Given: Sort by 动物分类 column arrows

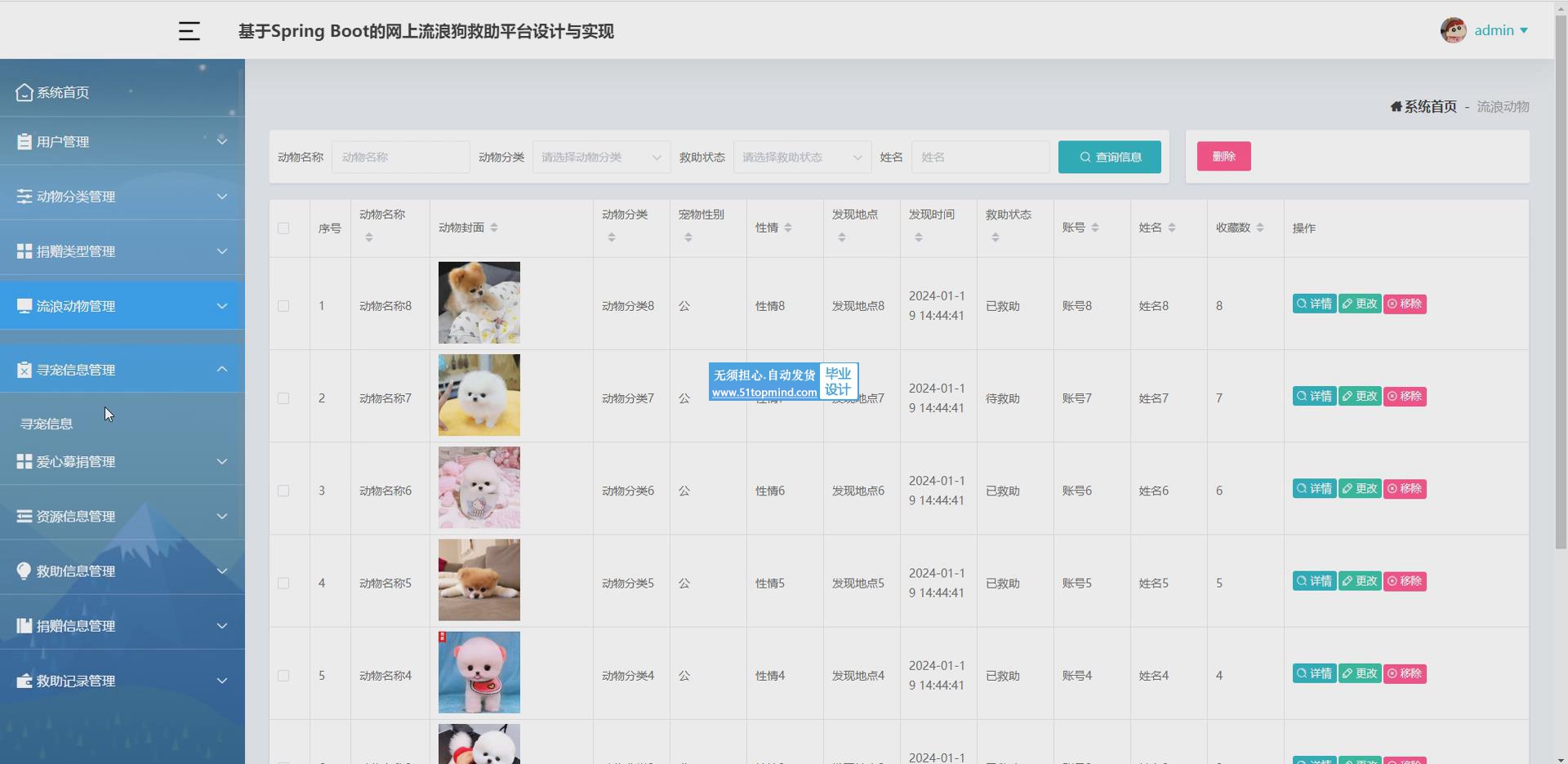Looking at the screenshot, I should pos(612,238).
